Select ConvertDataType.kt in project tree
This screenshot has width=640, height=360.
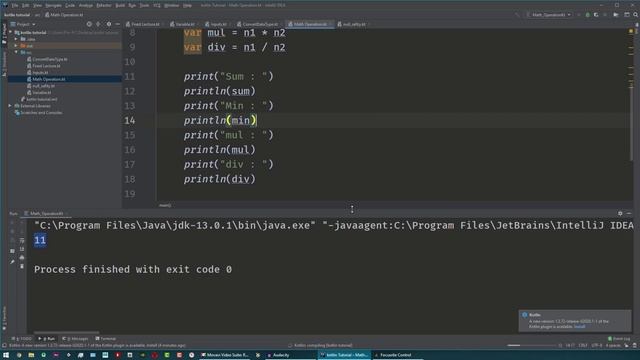click(x=49, y=59)
